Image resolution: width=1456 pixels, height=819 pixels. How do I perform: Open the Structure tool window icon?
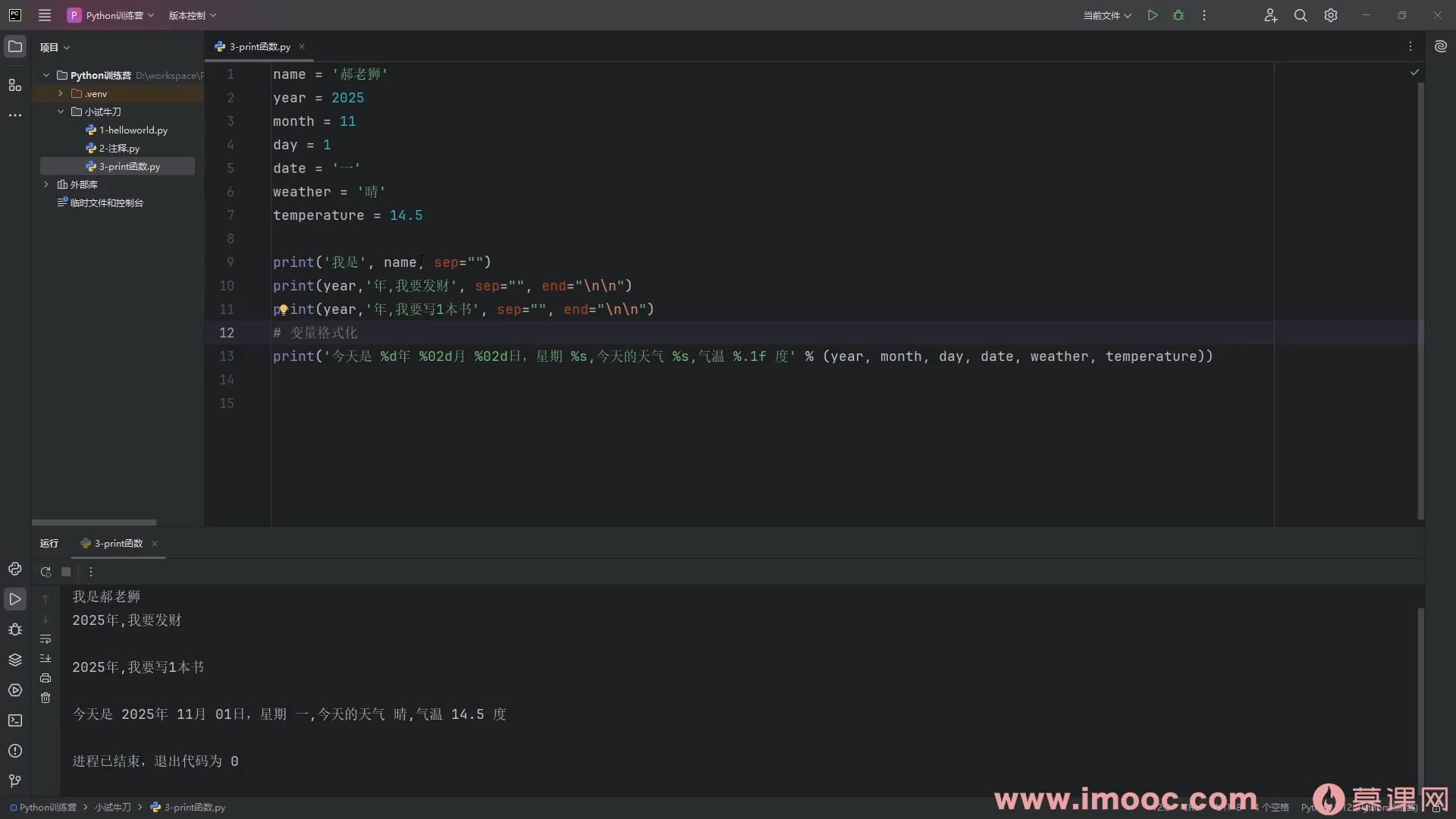pyautogui.click(x=15, y=85)
